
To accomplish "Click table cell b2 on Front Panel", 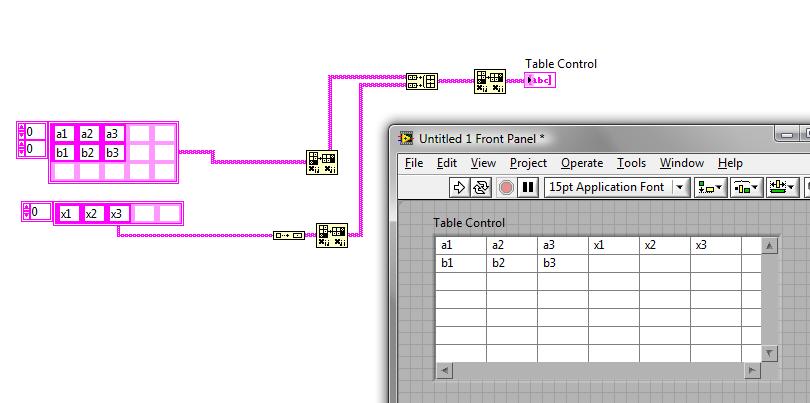I will (x=512, y=264).
